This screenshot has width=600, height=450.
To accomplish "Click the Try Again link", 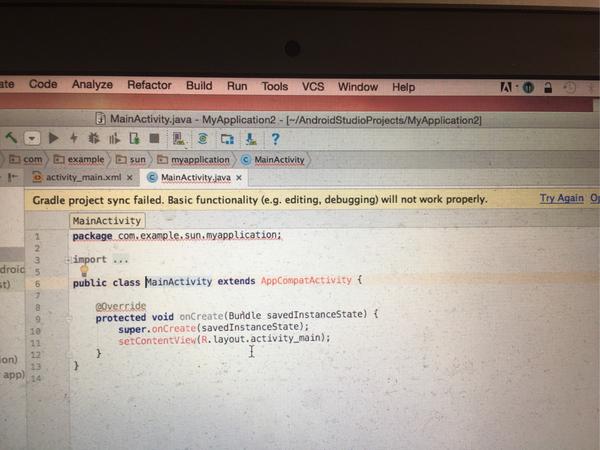I will pyautogui.click(x=561, y=198).
